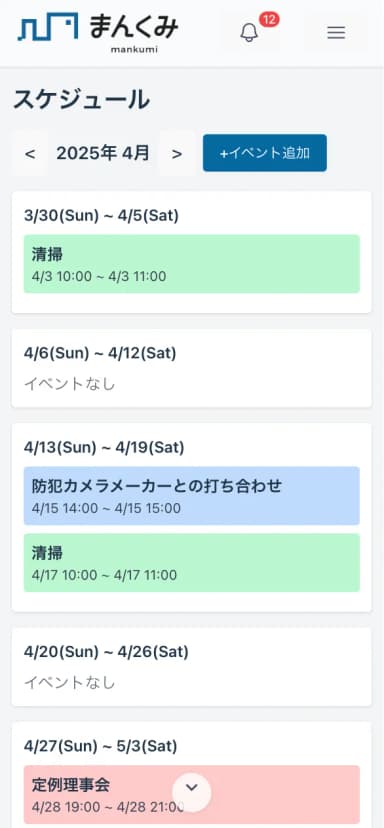Select the 2025年 4月 month label
The image size is (384, 828).
point(103,153)
